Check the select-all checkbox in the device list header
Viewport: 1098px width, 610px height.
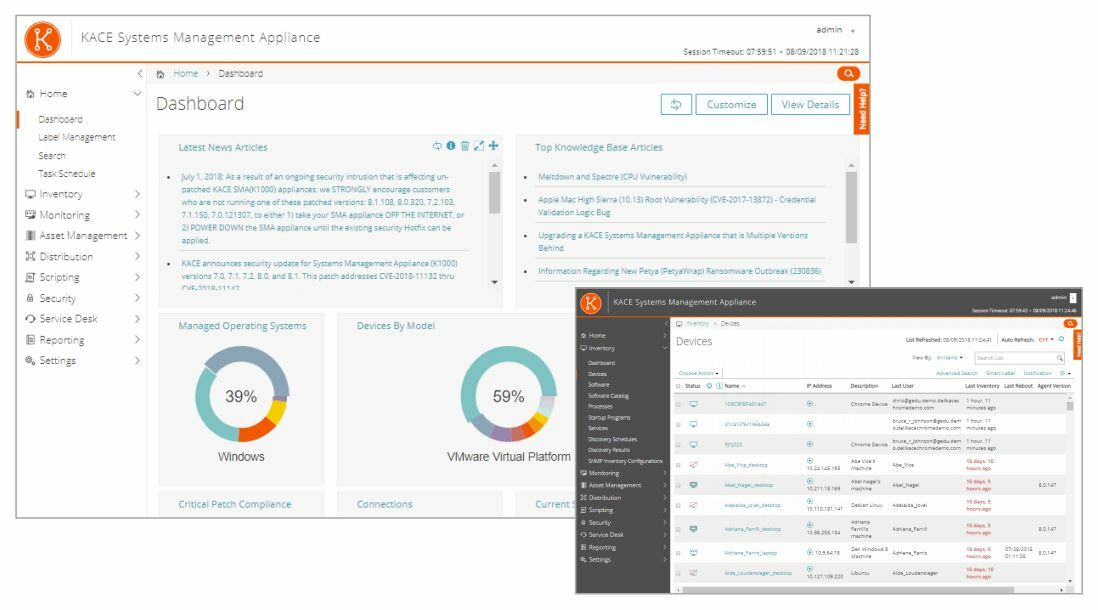tap(679, 387)
